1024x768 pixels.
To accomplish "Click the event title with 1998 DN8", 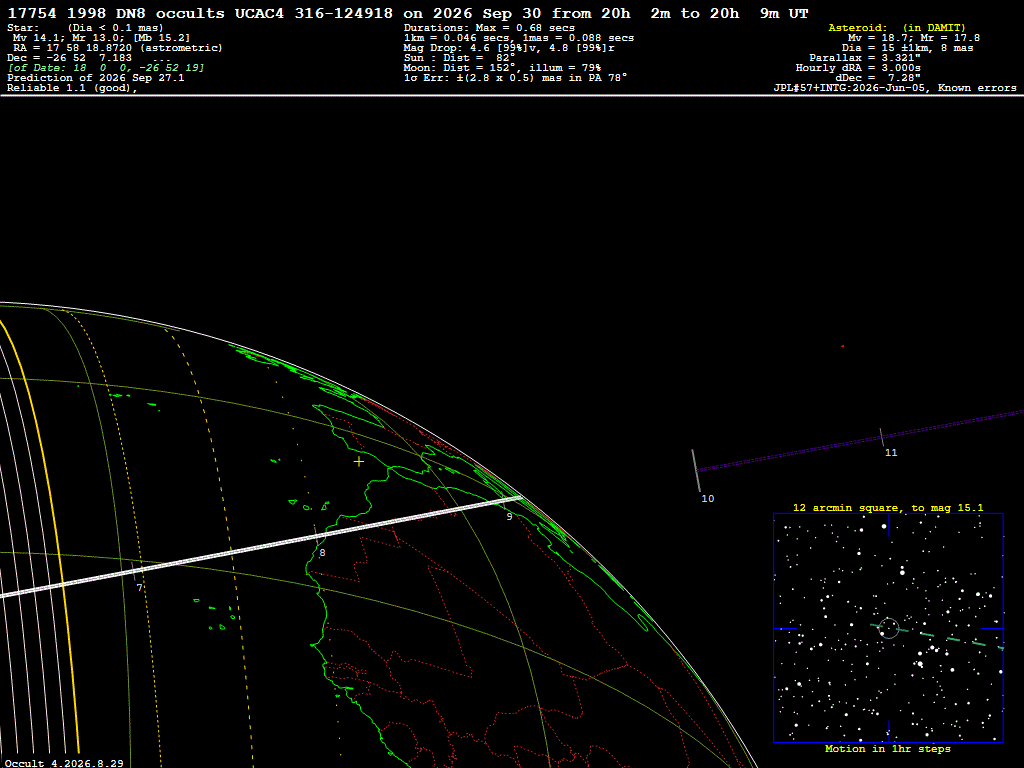I will 408,13.
